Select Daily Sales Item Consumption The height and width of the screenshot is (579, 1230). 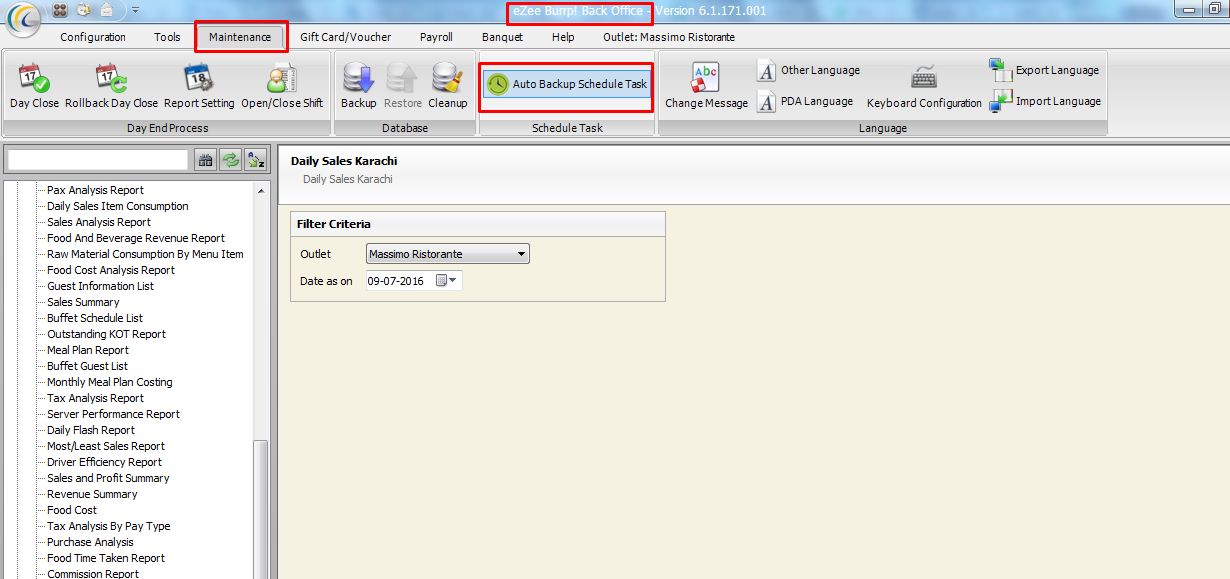[x=117, y=206]
